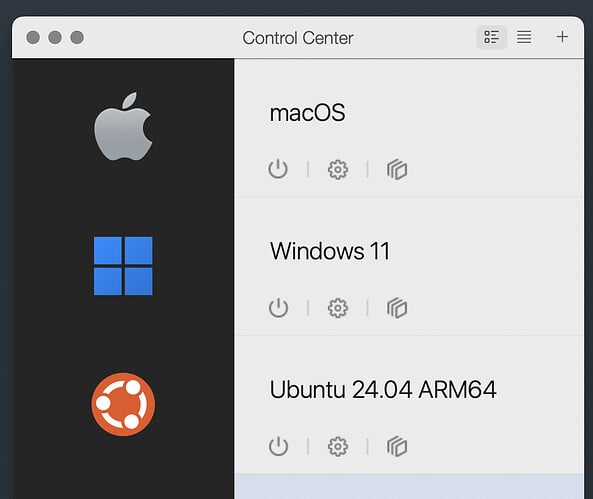593x499 pixels.
Task: Zoom the Control Center window
Action: [77, 37]
